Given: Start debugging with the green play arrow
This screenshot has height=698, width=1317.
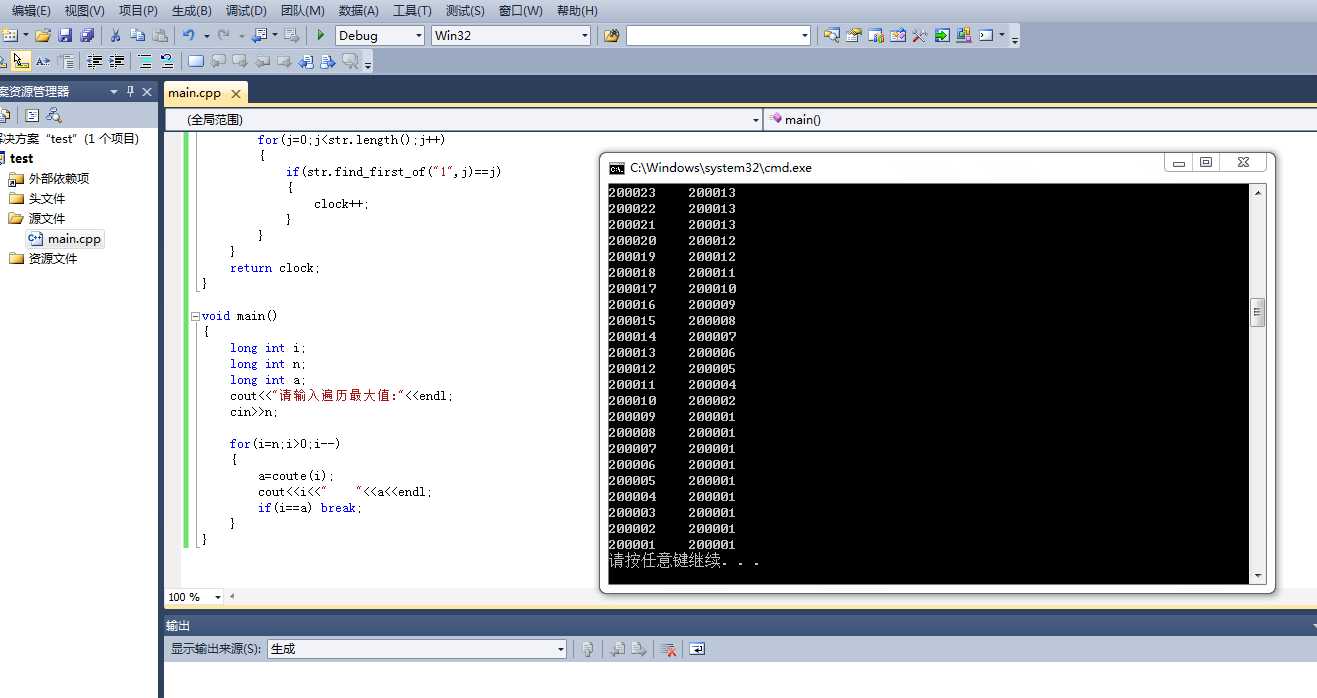Looking at the screenshot, I should [321, 35].
